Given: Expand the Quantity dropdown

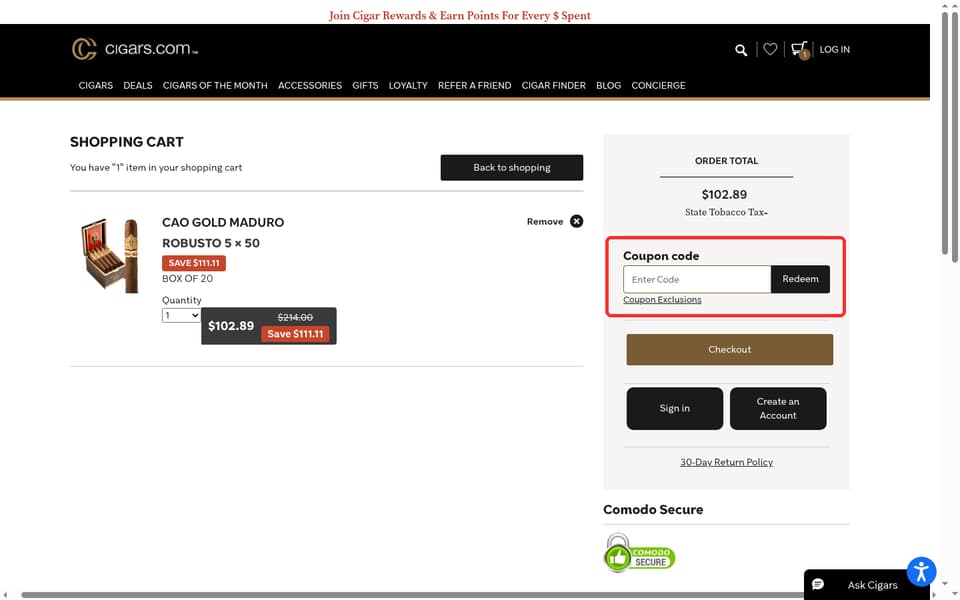Looking at the screenshot, I should (181, 315).
